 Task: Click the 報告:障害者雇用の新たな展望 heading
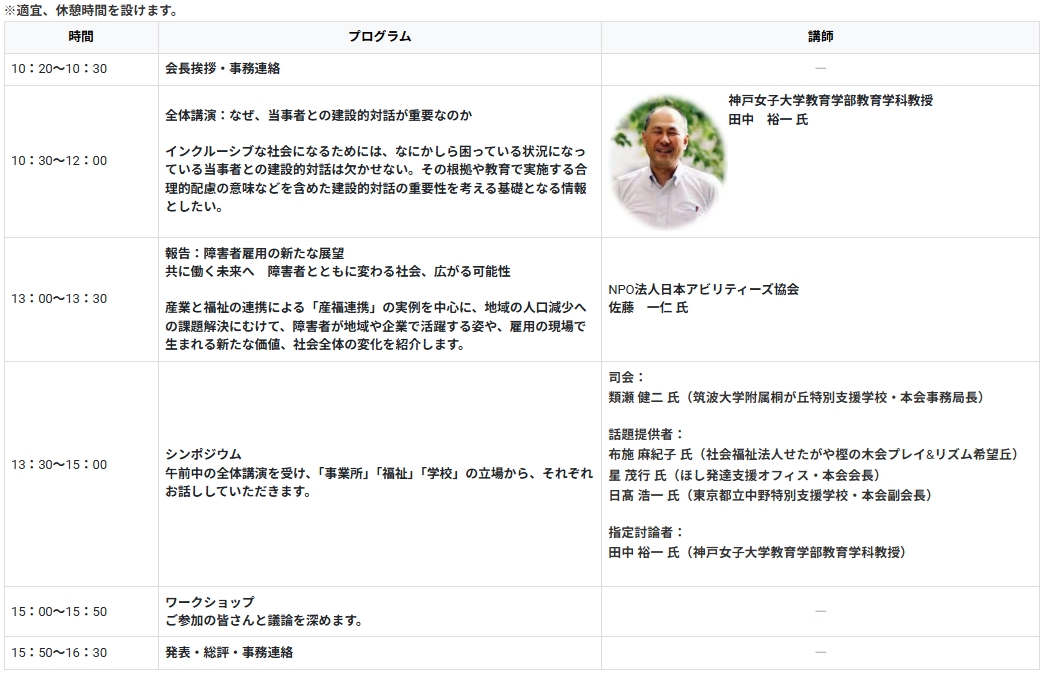point(261,253)
